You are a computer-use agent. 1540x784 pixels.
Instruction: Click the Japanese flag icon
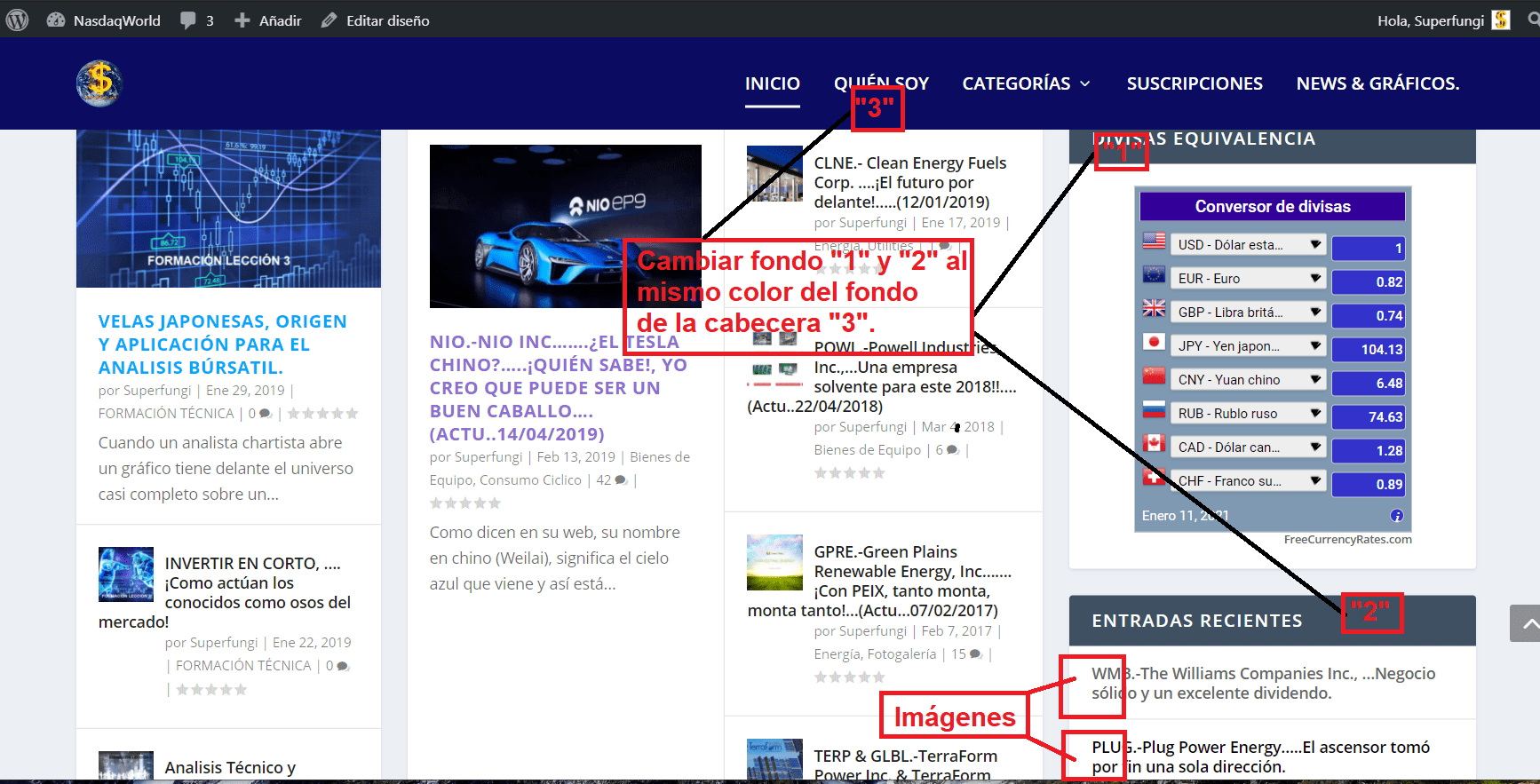pos(1154,342)
